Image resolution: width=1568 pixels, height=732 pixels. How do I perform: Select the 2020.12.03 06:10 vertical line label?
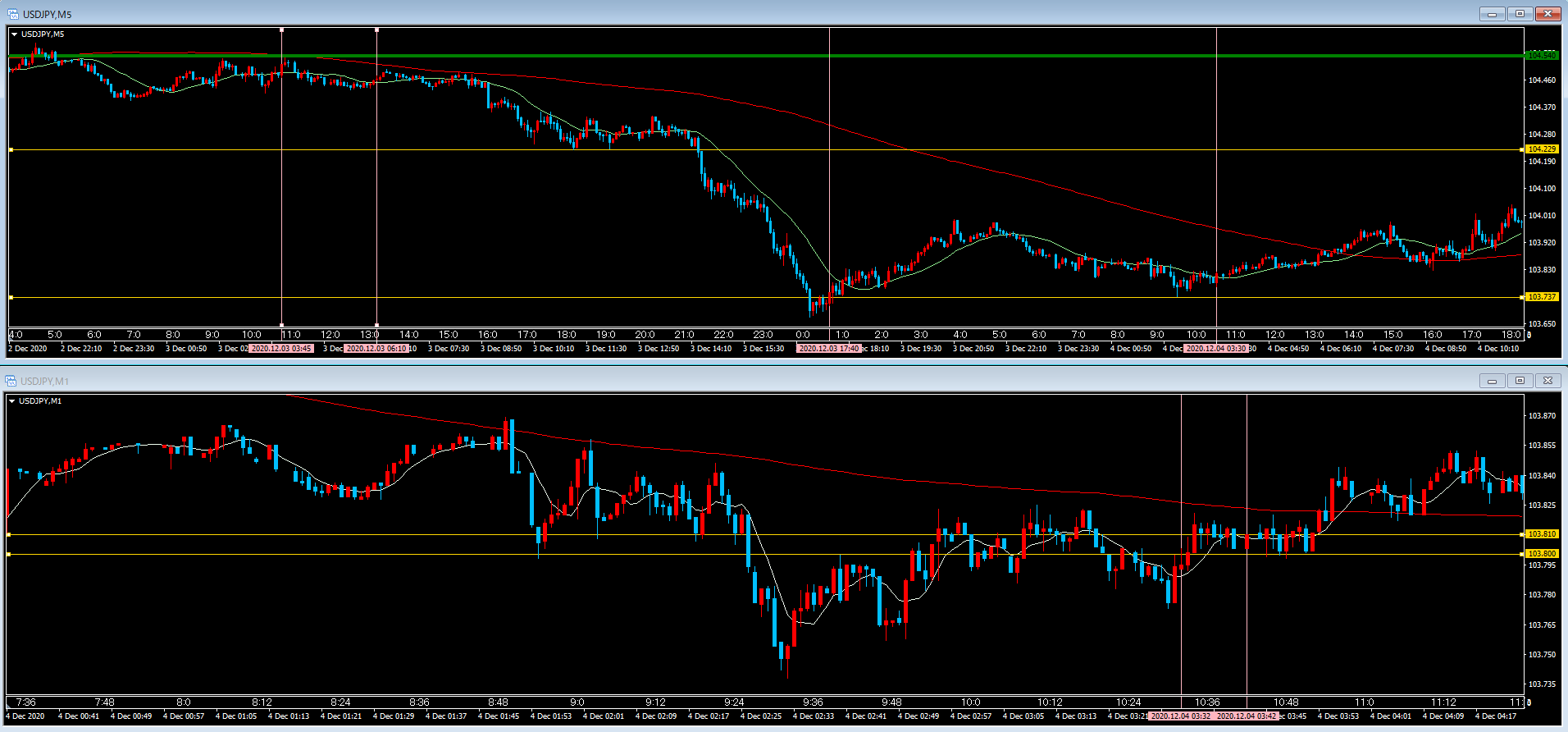click(376, 349)
